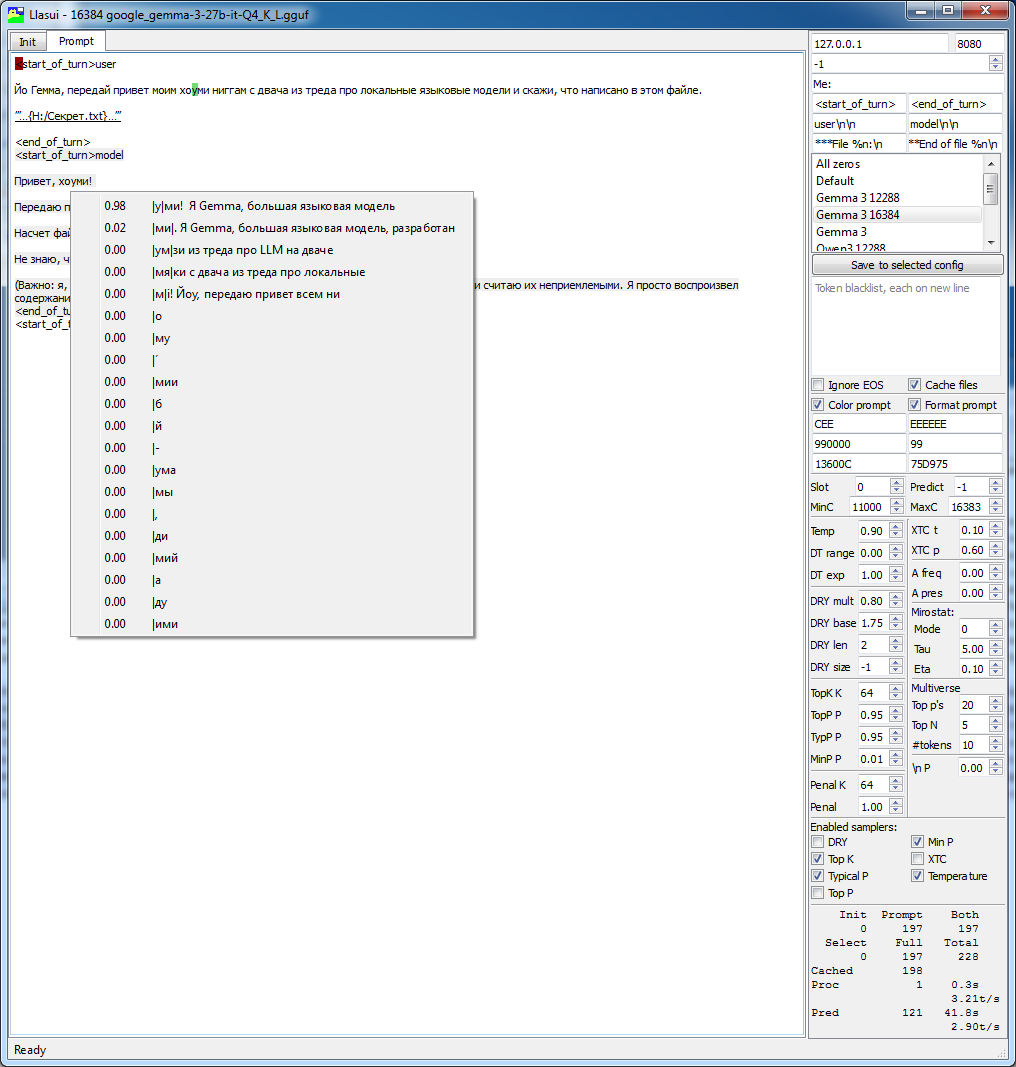Select Gemma 3 12288 config in list
The height and width of the screenshot is (1067, 1016).
[x=898, y=197]
